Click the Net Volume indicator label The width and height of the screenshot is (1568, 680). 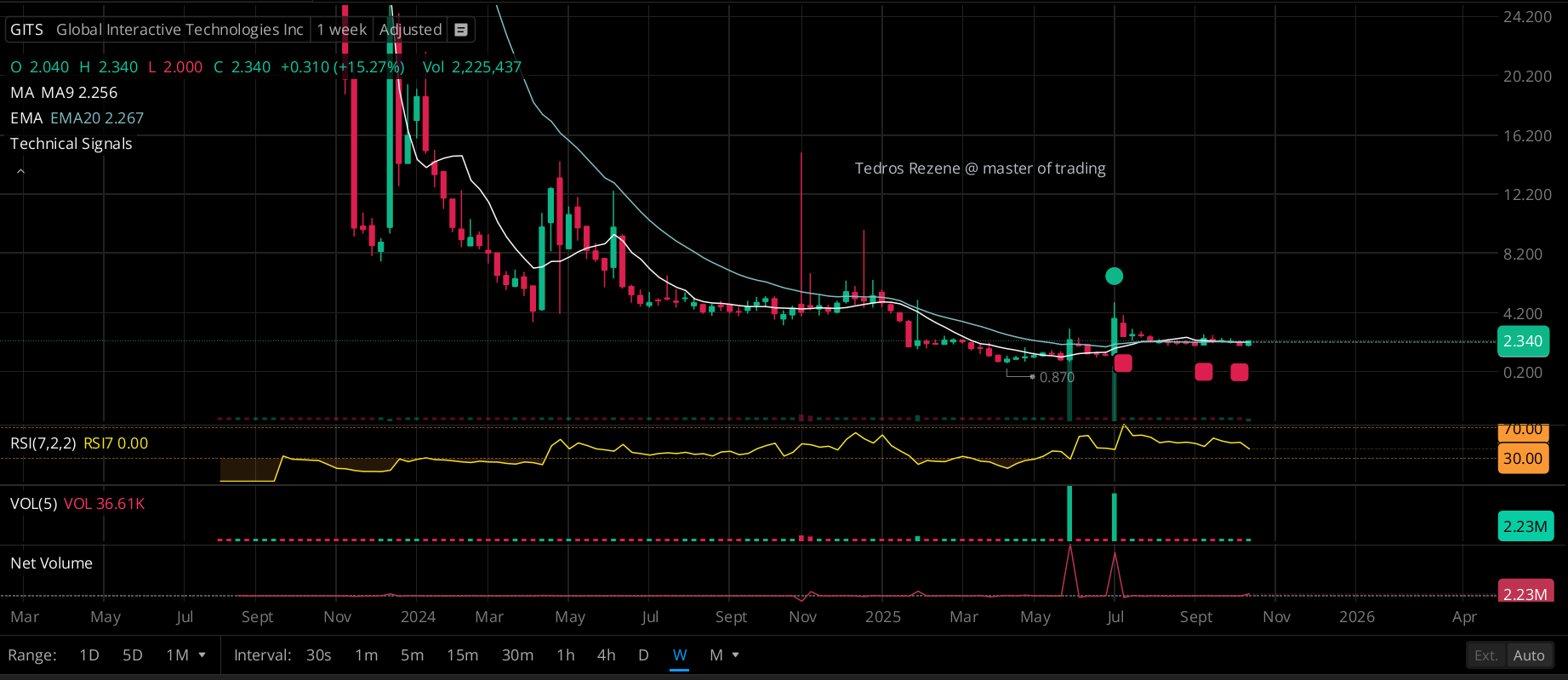pos(51,563)
